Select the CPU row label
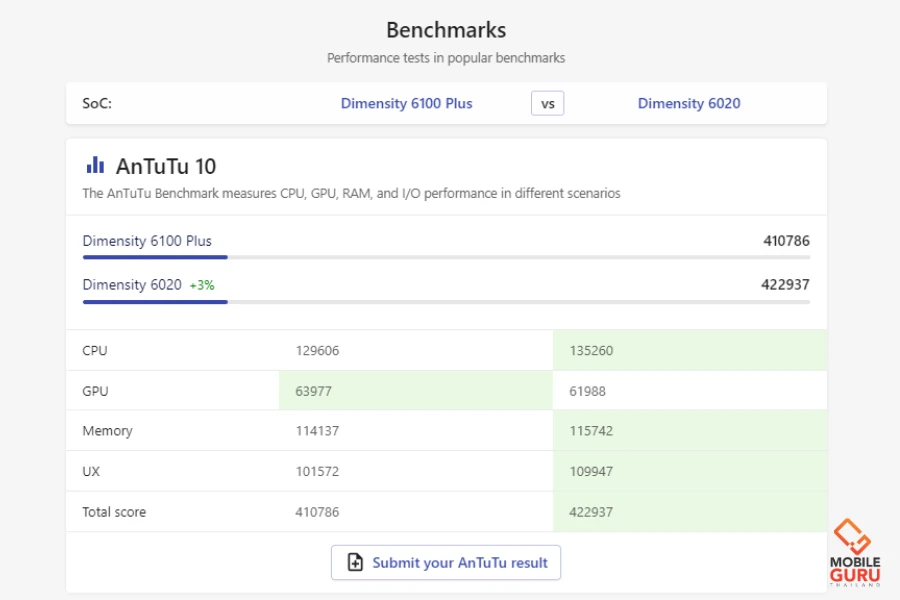 click(x=95, y=351)
